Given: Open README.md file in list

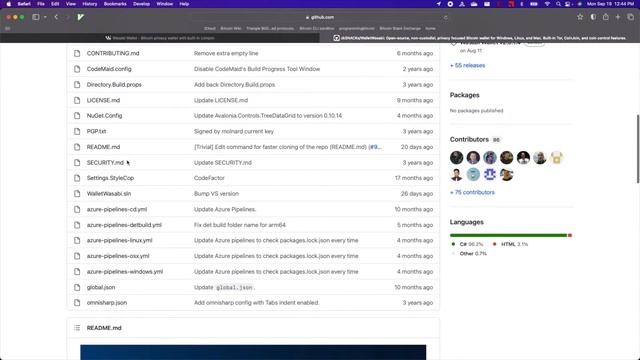Looking at the screenshot, I should pyautogui.click(x=103, y=147).
